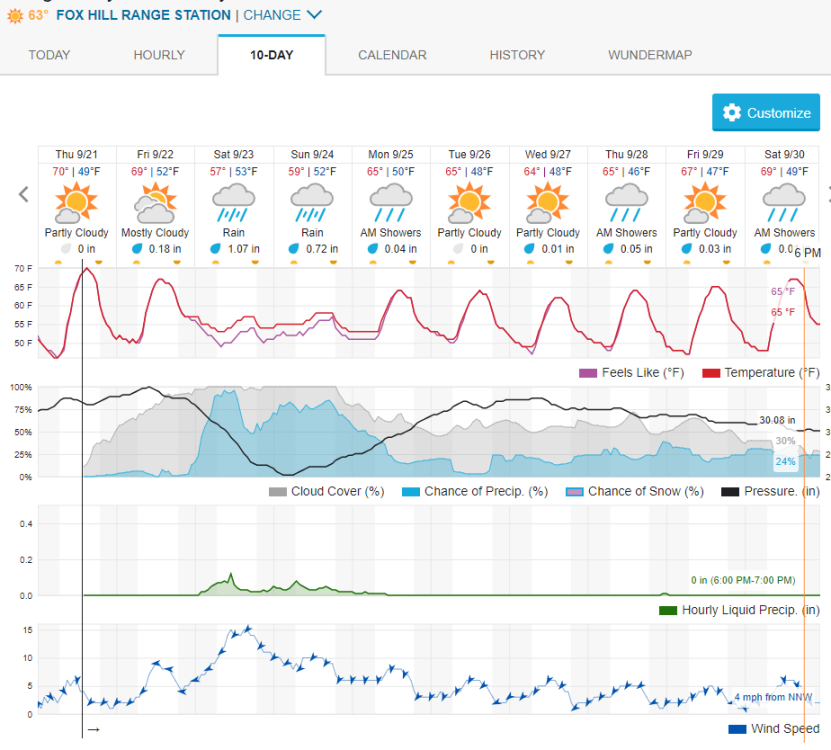Toggle the Cloud Cover legend series
Screen dimensions: 831x750
tap(326, 492)
